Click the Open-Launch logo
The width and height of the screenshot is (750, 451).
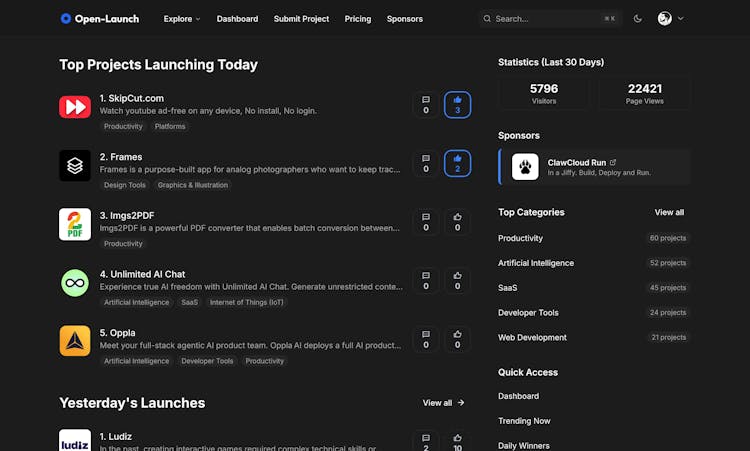click(x=99, y=19)
